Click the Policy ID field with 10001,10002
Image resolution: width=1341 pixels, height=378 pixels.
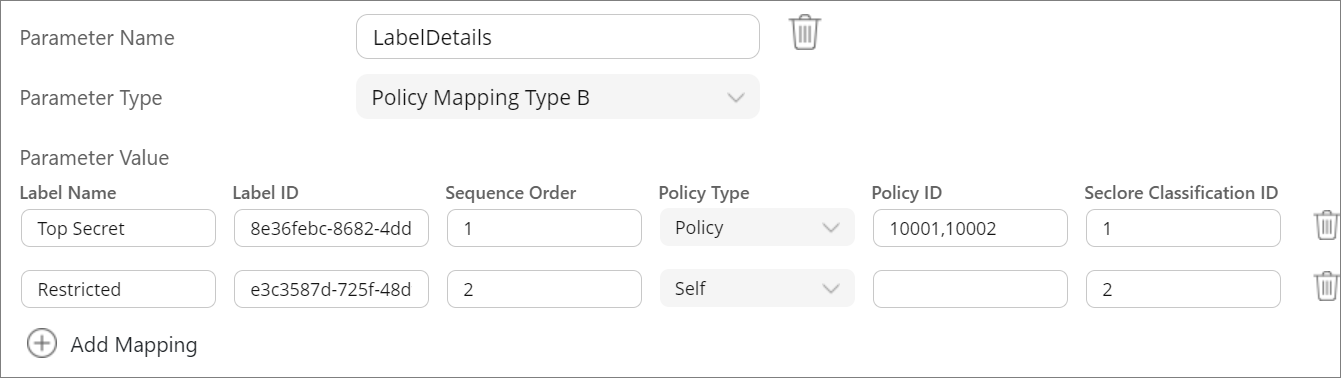point(970,228)
